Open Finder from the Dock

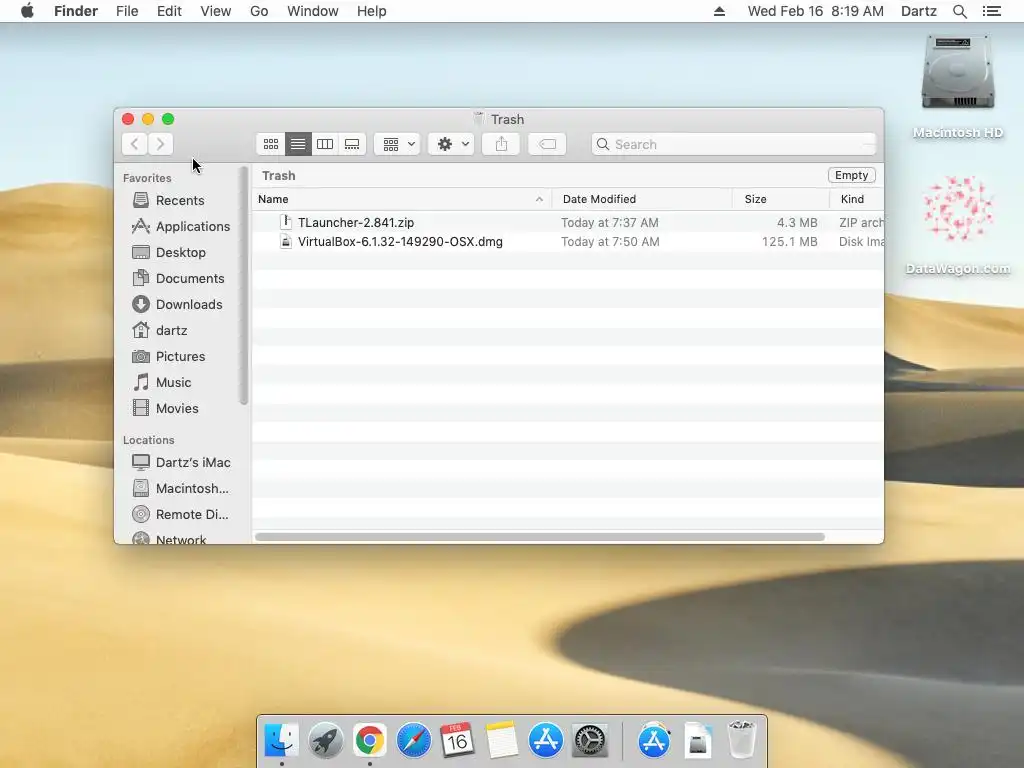click(x=281, y=740)
